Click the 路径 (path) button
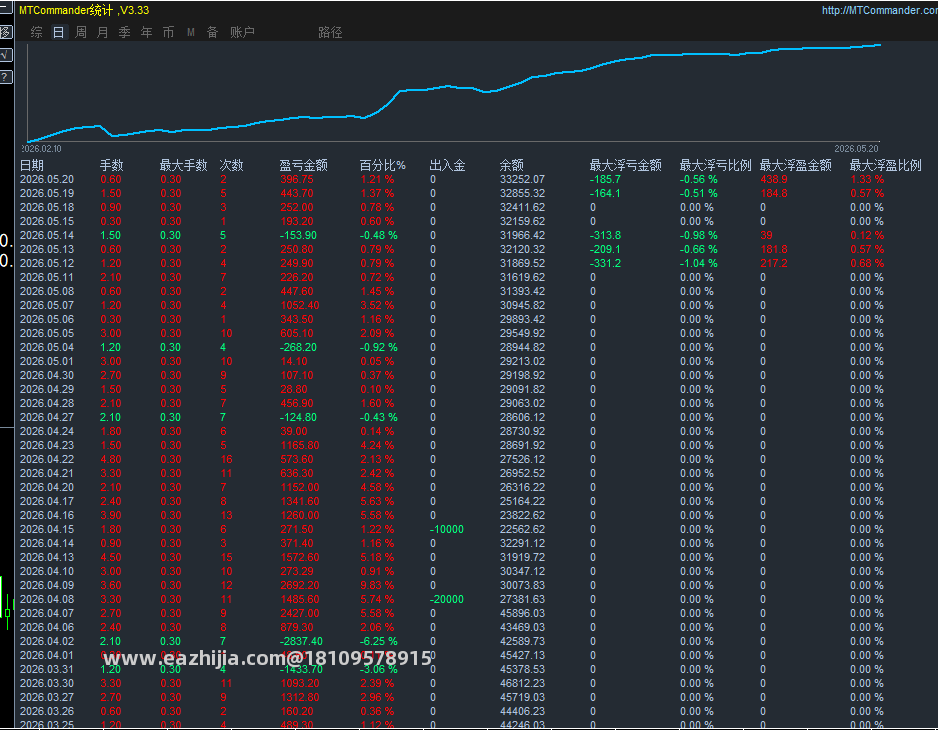This screenshot has width=938, height=730. pos(330,32)
